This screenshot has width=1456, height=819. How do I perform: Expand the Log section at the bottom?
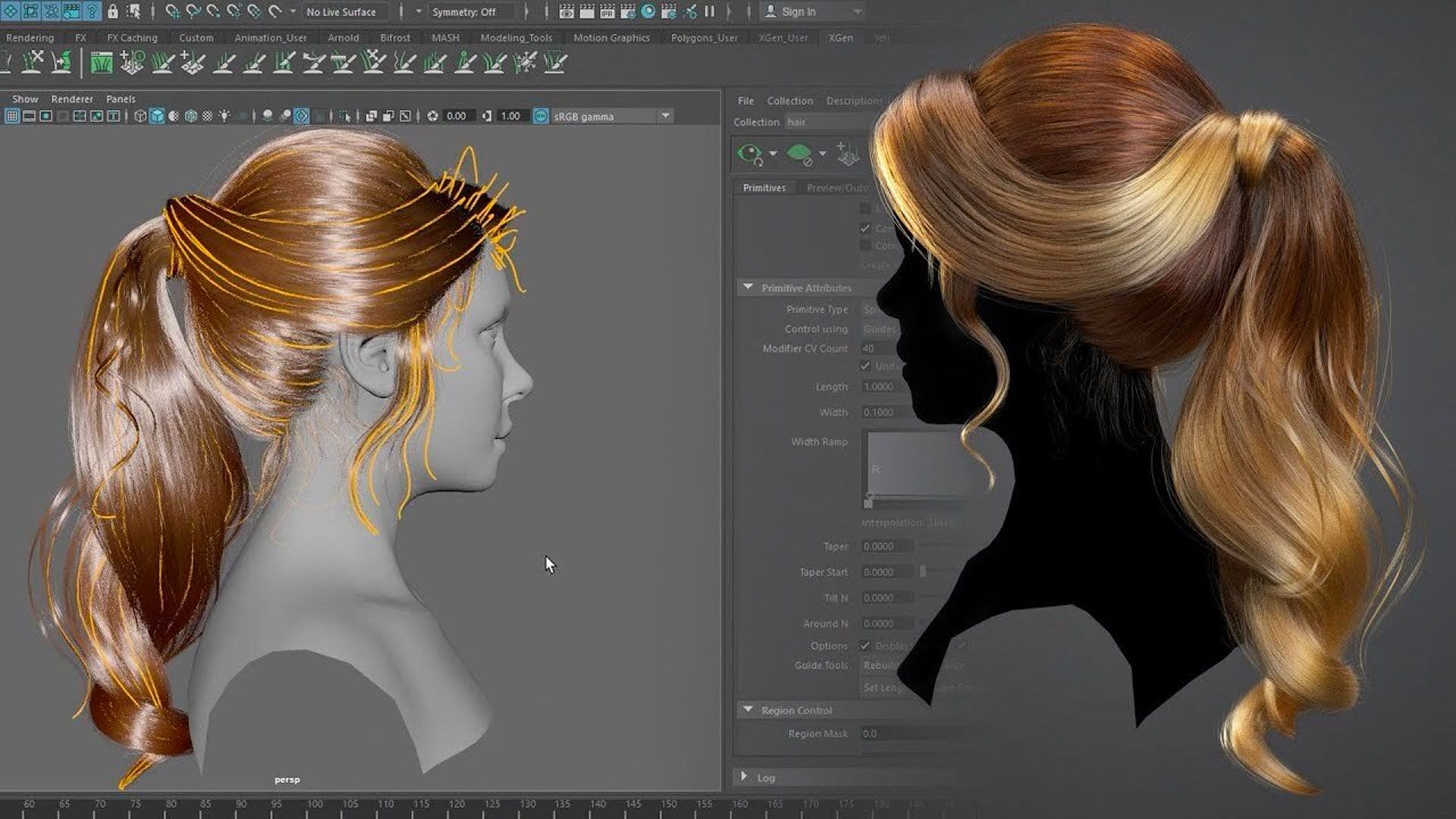745,777
